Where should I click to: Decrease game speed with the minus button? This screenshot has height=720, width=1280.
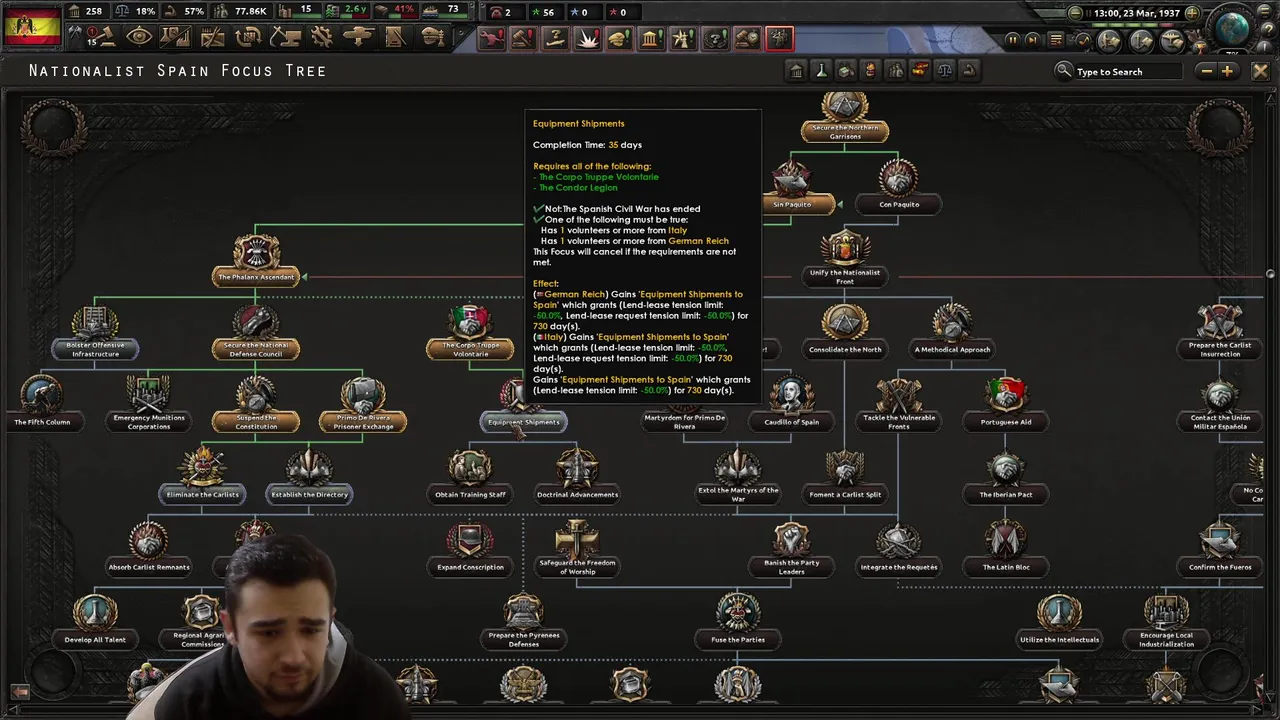pyautogui.click(x=1075, y=13)
